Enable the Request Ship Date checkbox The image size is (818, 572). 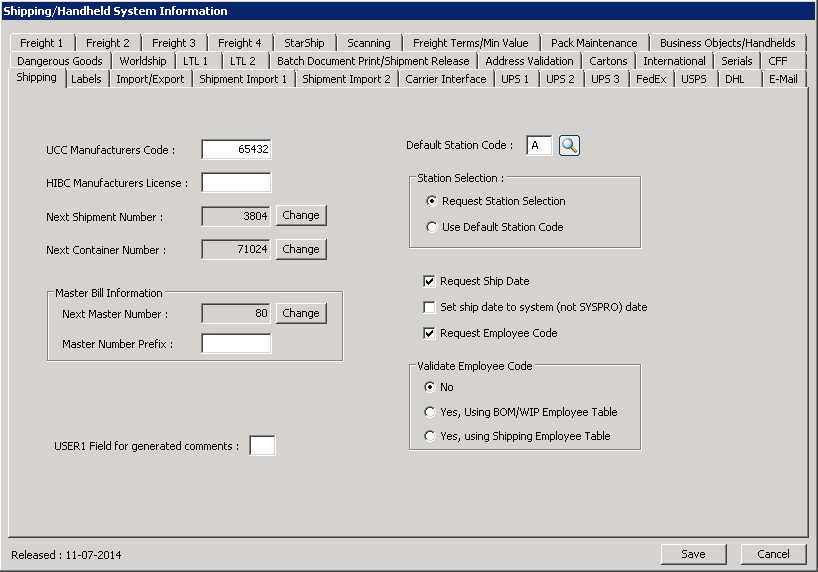click(x=430, y=282)
